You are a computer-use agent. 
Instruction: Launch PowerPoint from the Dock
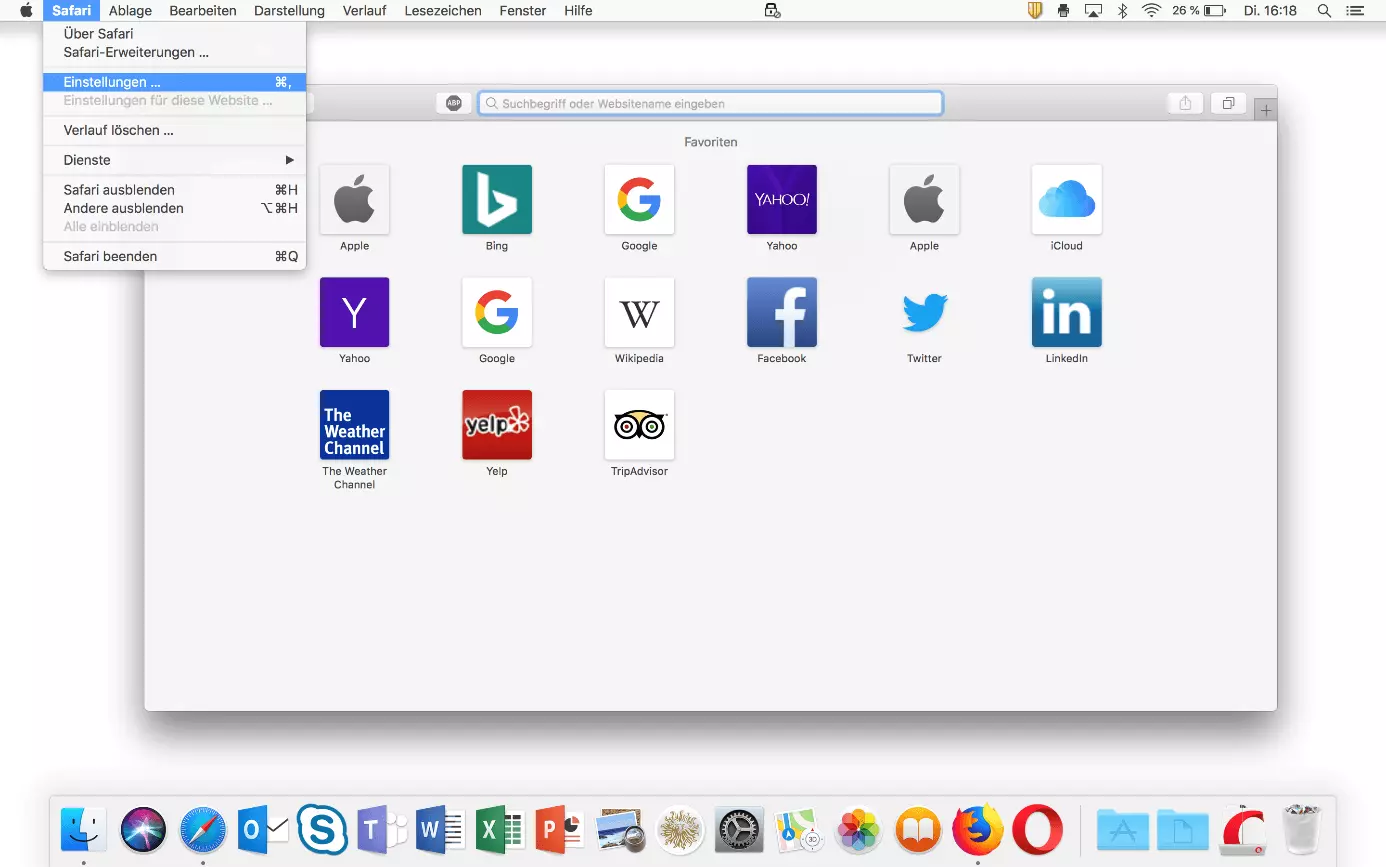559,829
